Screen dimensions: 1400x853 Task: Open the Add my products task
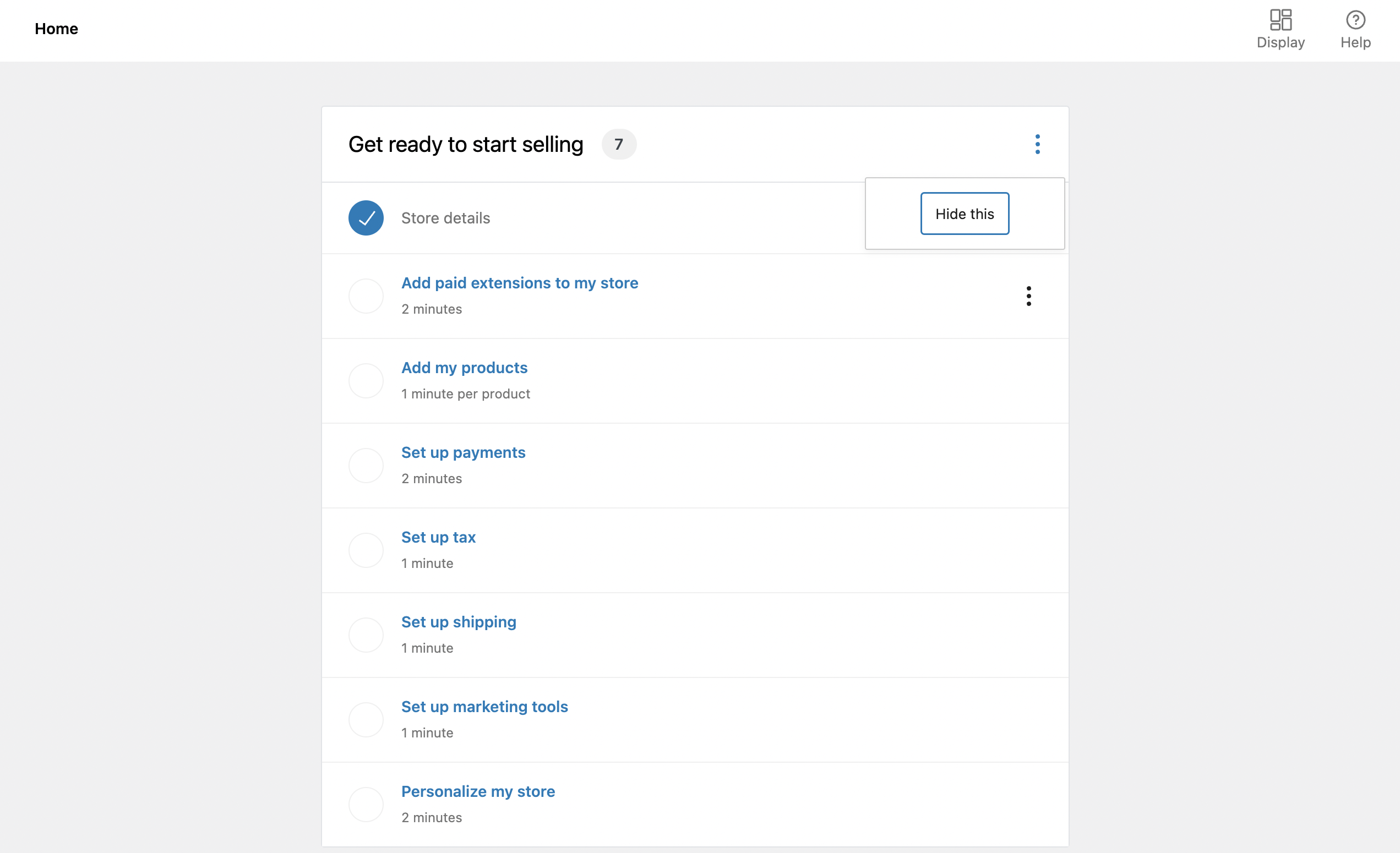pyautogui.click(x=464, y=368)
